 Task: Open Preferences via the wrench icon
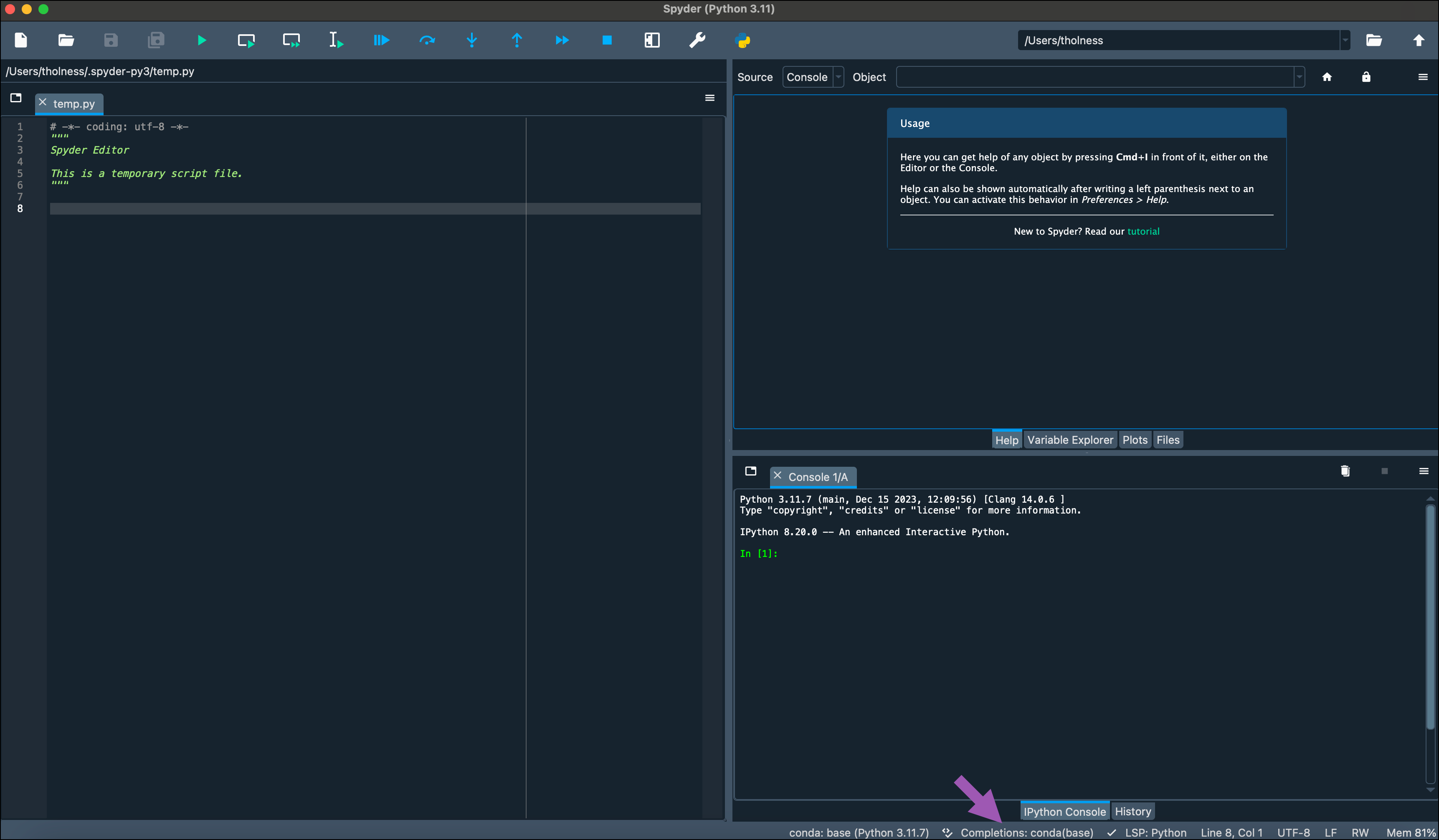(697, 40)
